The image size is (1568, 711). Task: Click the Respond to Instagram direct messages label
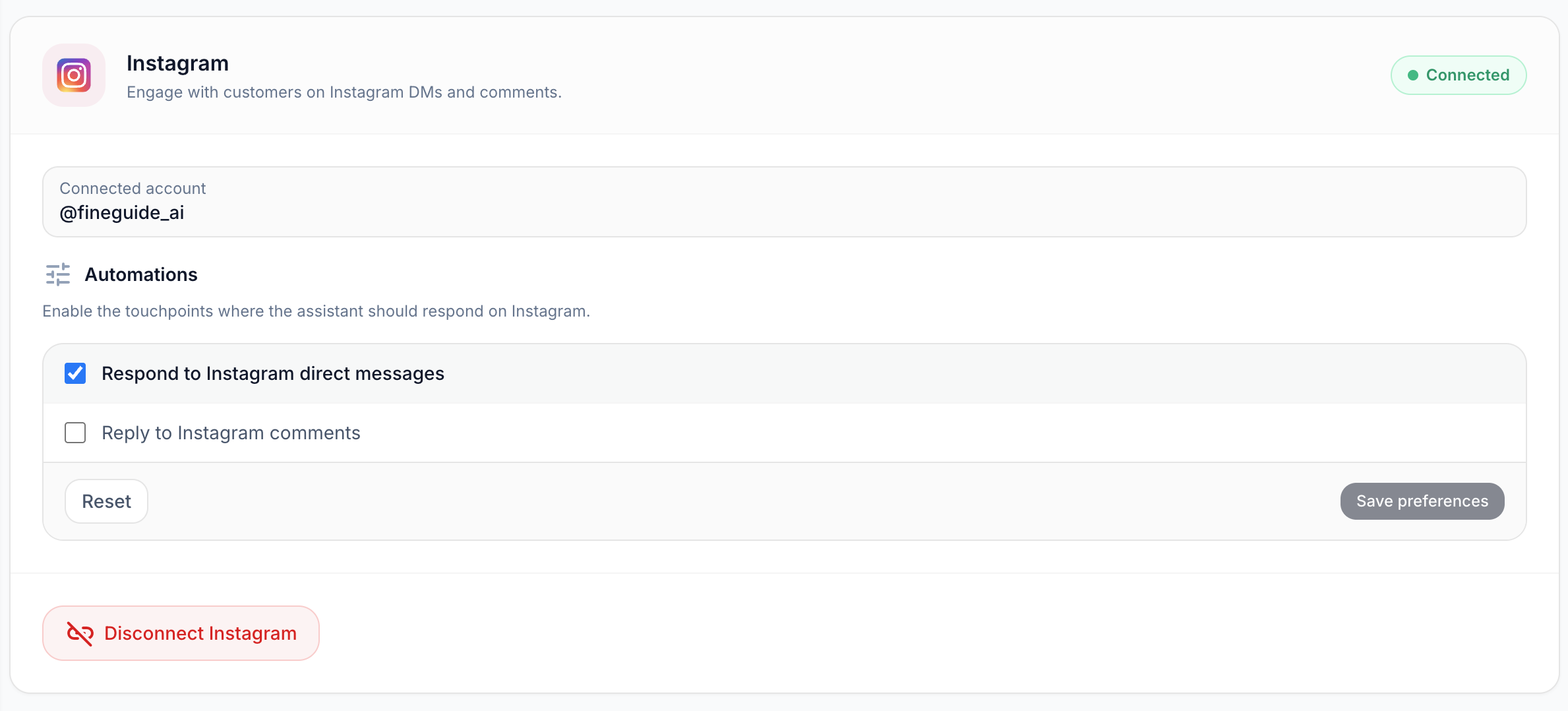pyautogui.click(x=273, y=373)
